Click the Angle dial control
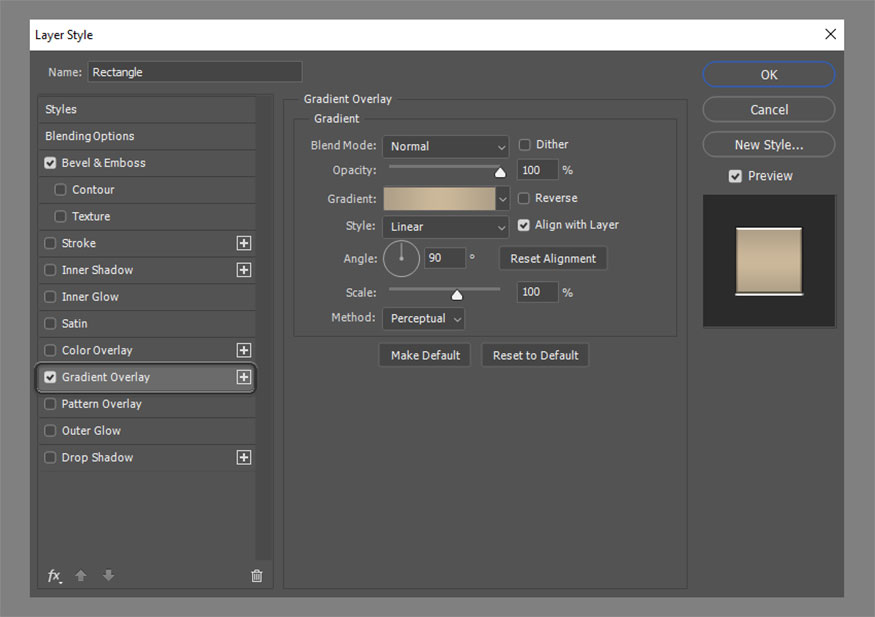Screen dimensions: 875x617 pos(401,258)
